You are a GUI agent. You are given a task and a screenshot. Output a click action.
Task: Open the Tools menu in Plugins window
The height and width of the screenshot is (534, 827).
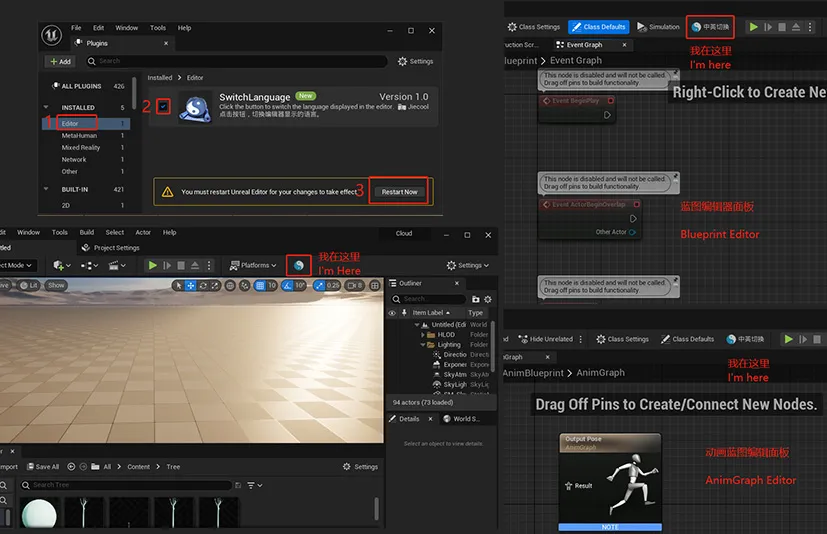click(158, 28)
